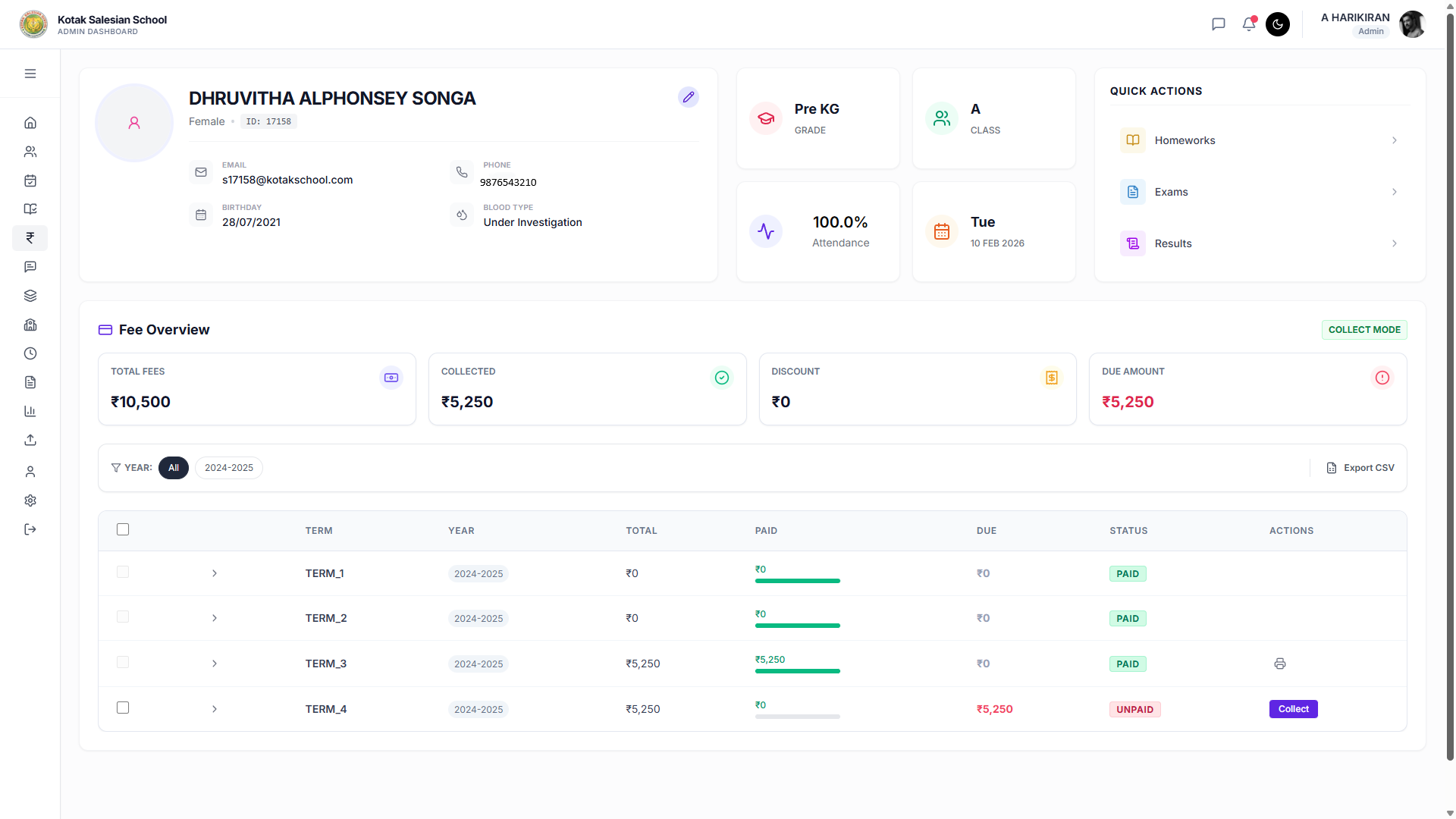
Task: Tick the select-all checkbox in table header
Action: point(123,529)
